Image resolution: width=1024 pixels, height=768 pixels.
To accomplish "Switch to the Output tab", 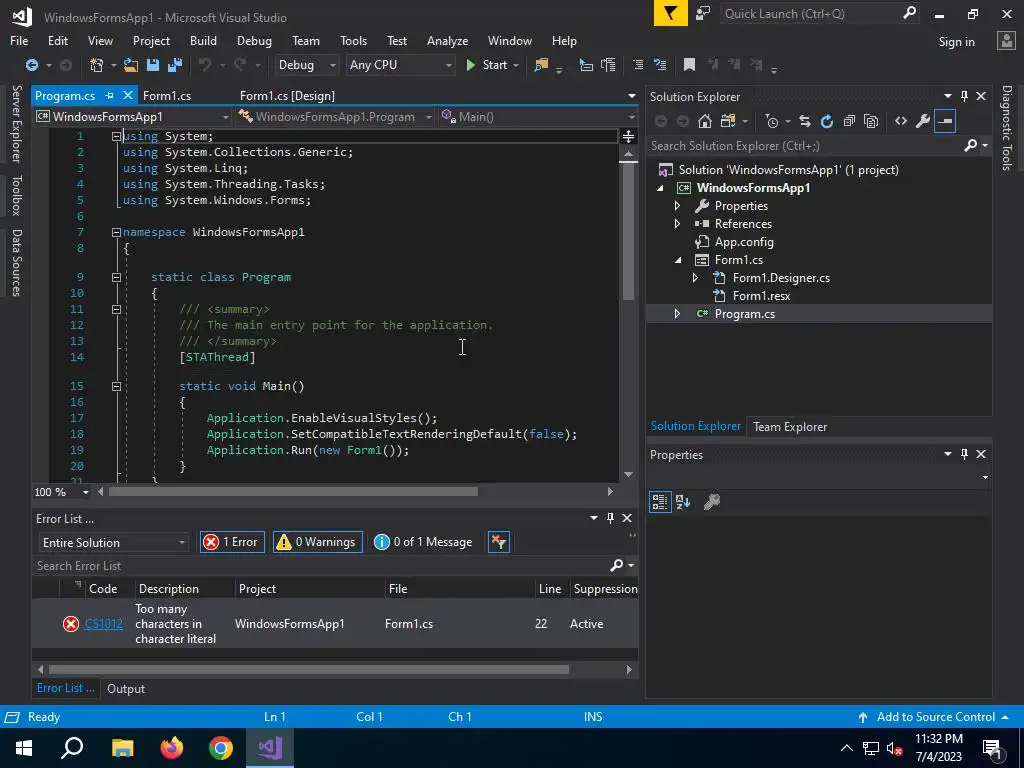I will [x=126, y=688].
